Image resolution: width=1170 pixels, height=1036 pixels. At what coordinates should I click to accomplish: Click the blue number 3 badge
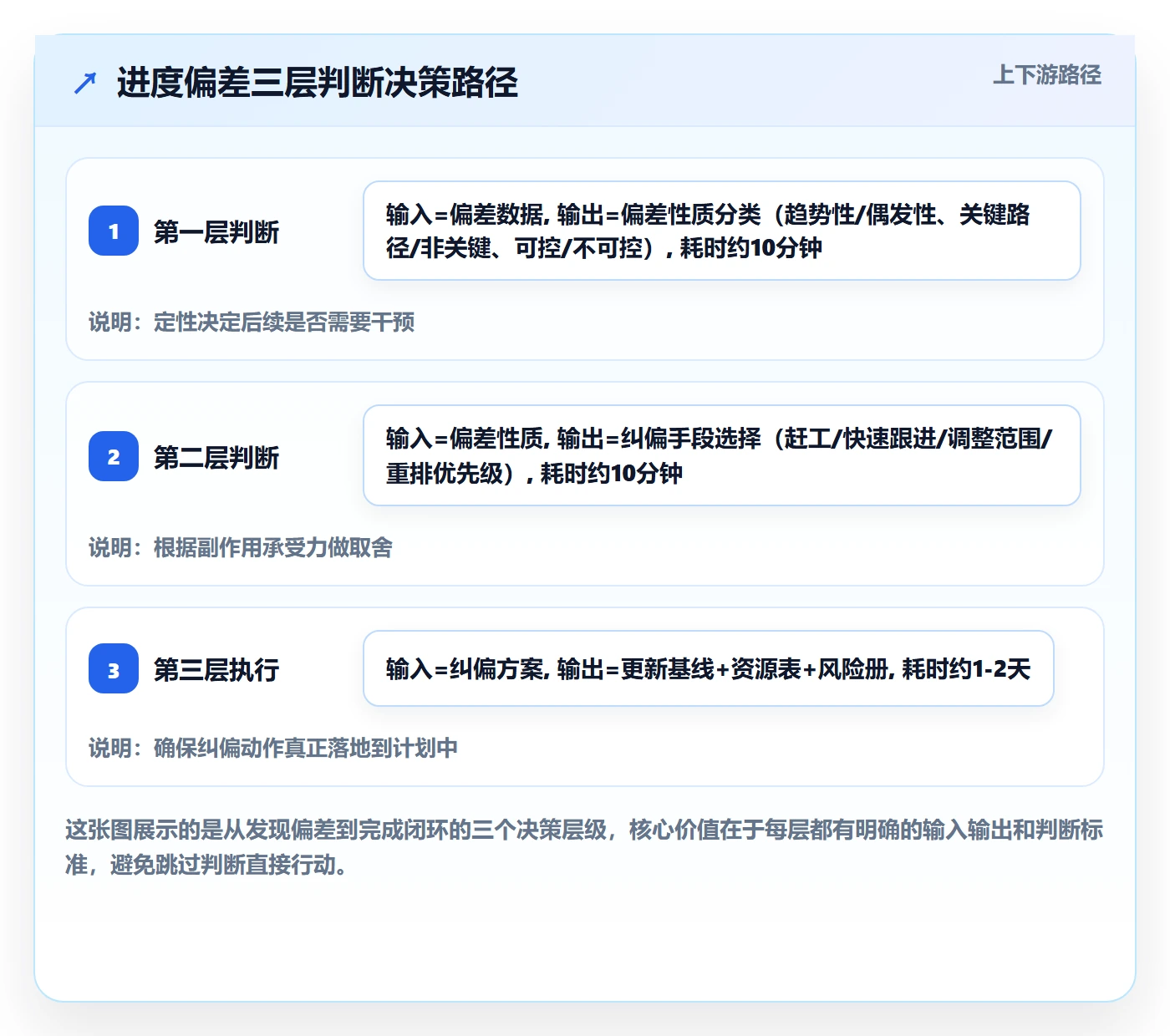[114, 668]
